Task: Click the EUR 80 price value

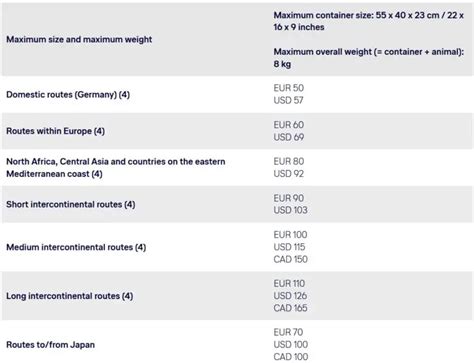Action: coord(289,161)
